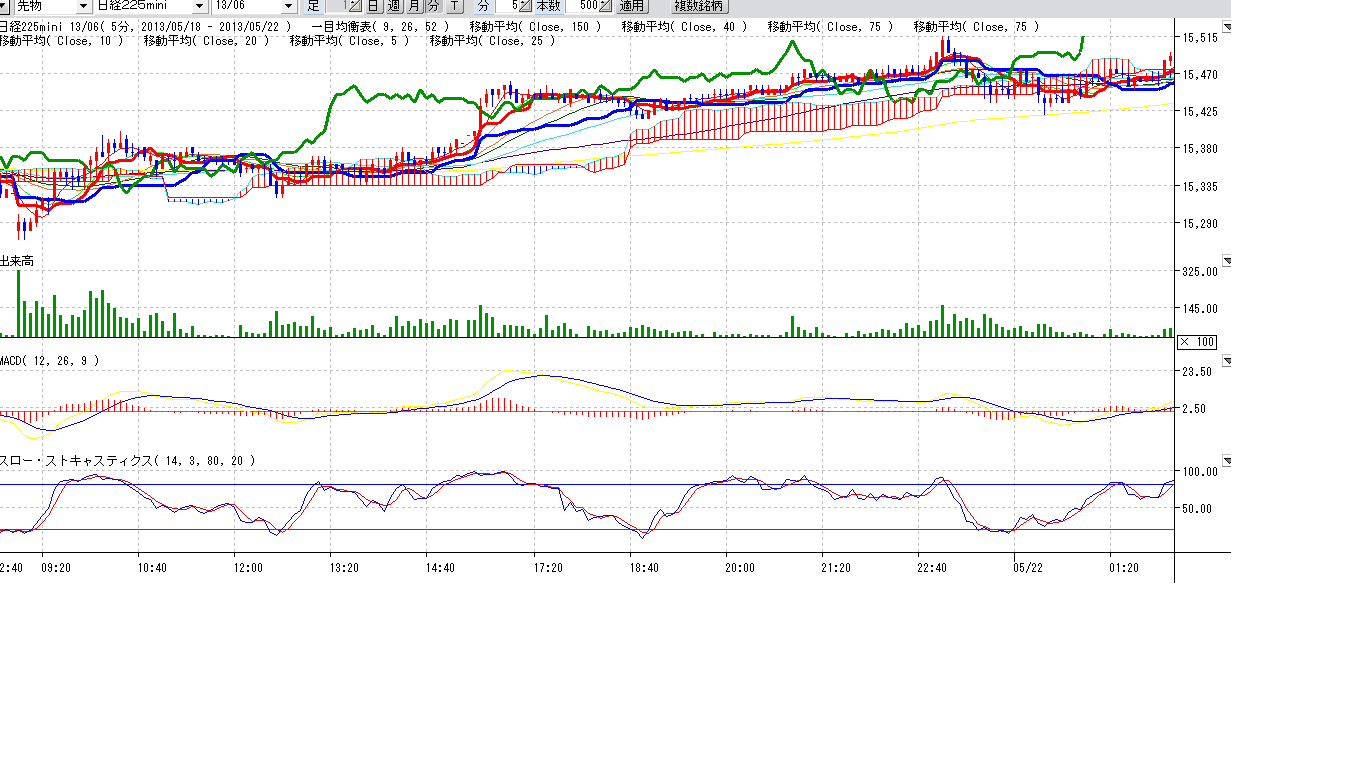Select the daily (日) timeframe button

click(373, 6)
